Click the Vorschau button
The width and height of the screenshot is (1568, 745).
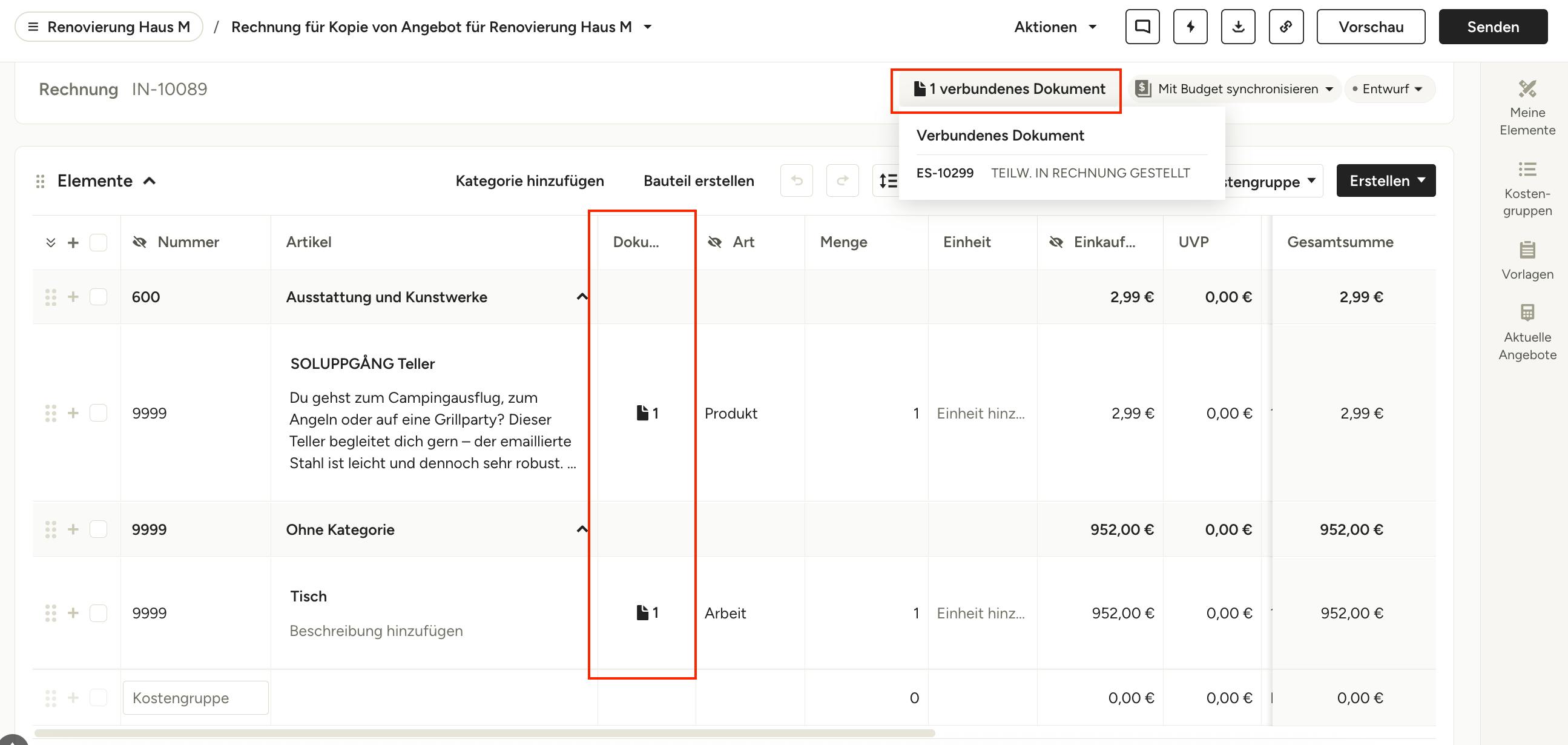[1371, 27]
